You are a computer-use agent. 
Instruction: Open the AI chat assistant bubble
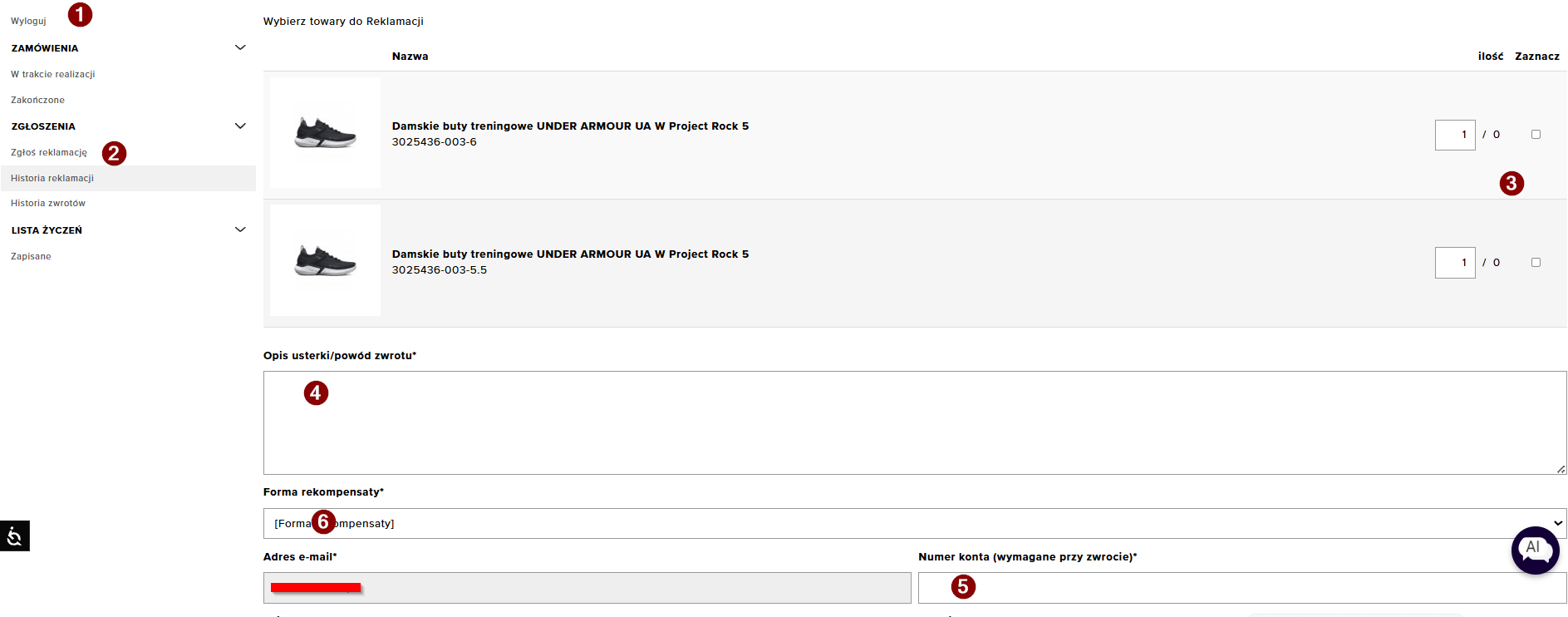[1534, 550]
